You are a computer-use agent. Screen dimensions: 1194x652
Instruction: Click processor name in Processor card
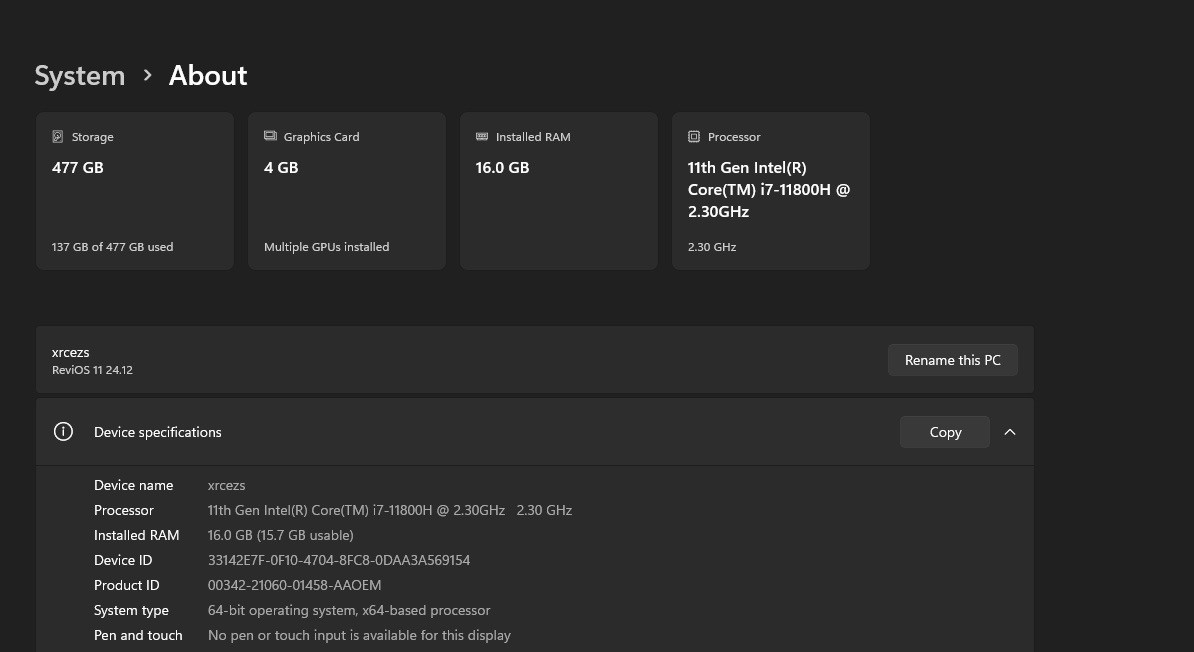pyautogui.click(x=769, y=190)
